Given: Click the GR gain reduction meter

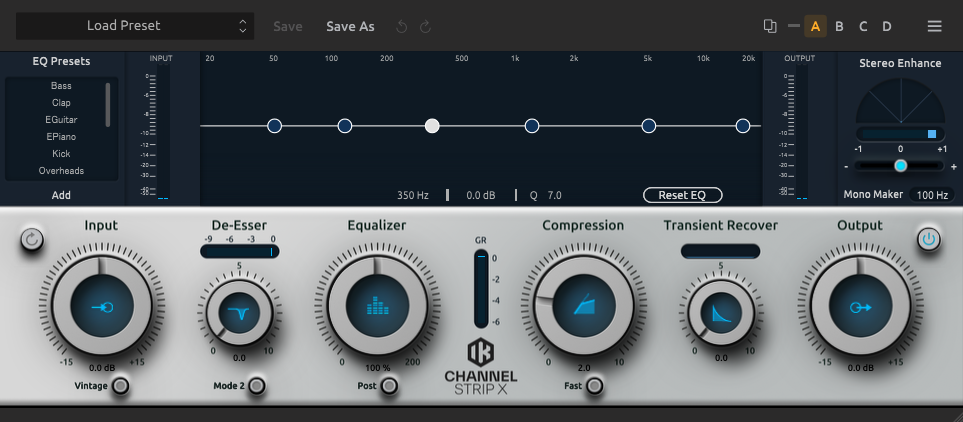Looking at the screenshot, I should 482,289.
